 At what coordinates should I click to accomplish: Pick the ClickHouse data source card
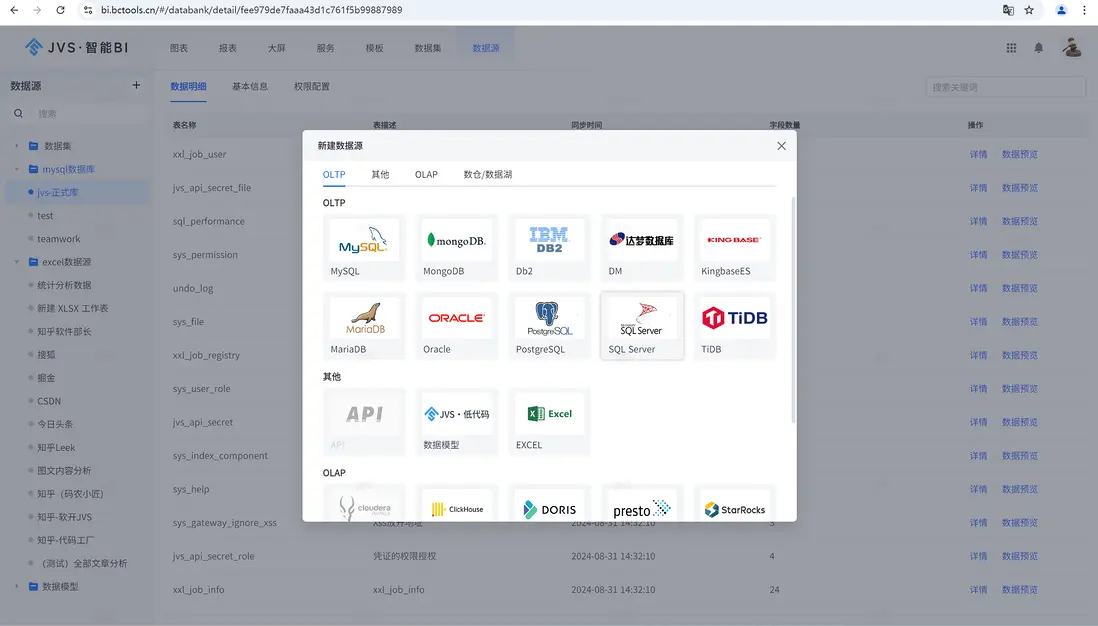pyautogui.click(x=456, y=503)
